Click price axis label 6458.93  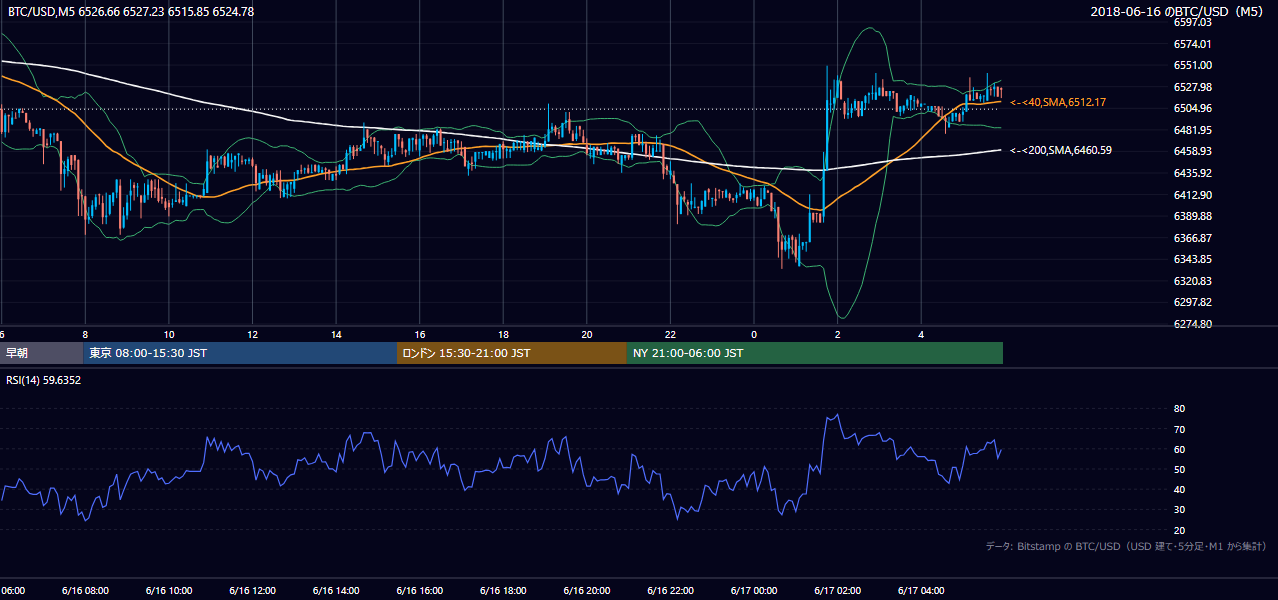[x=1192, y=151]
